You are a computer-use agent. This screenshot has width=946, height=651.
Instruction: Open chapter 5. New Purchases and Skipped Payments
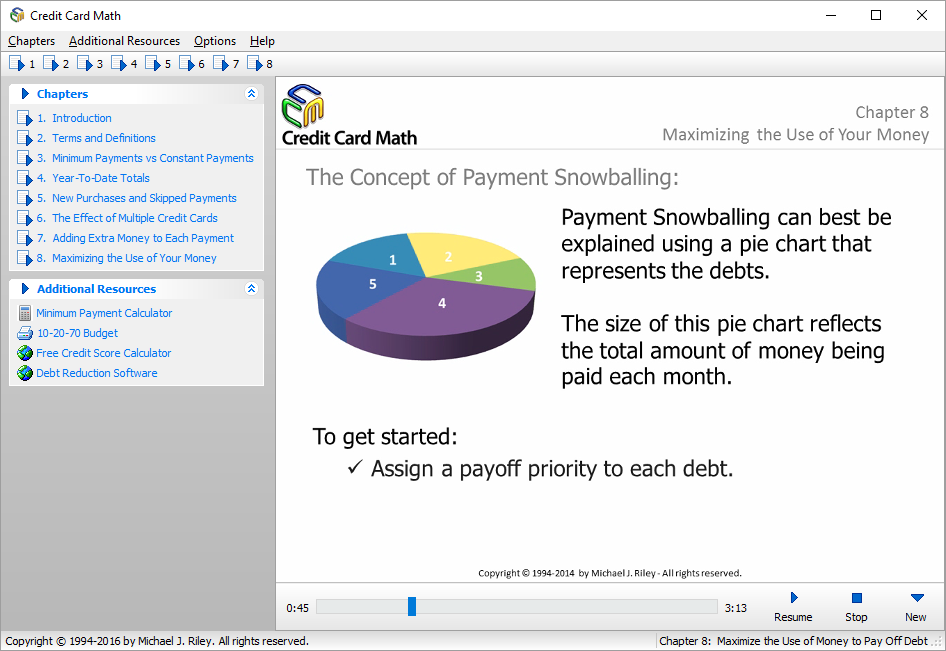pos(136,198)
